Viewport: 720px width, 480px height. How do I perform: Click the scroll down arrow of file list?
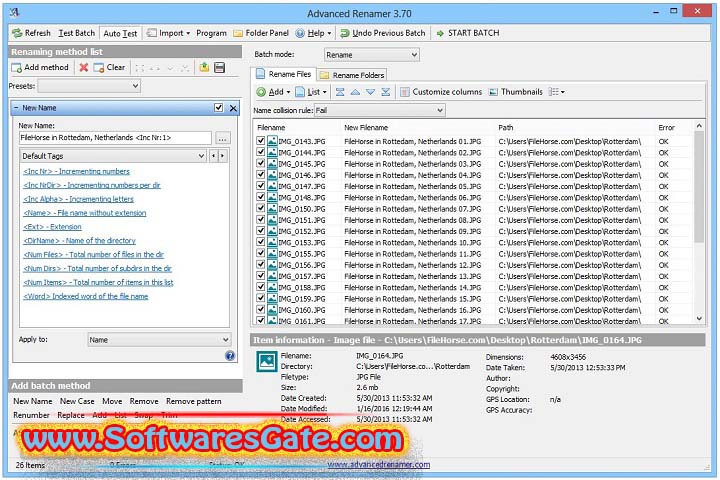coord(699,318)
